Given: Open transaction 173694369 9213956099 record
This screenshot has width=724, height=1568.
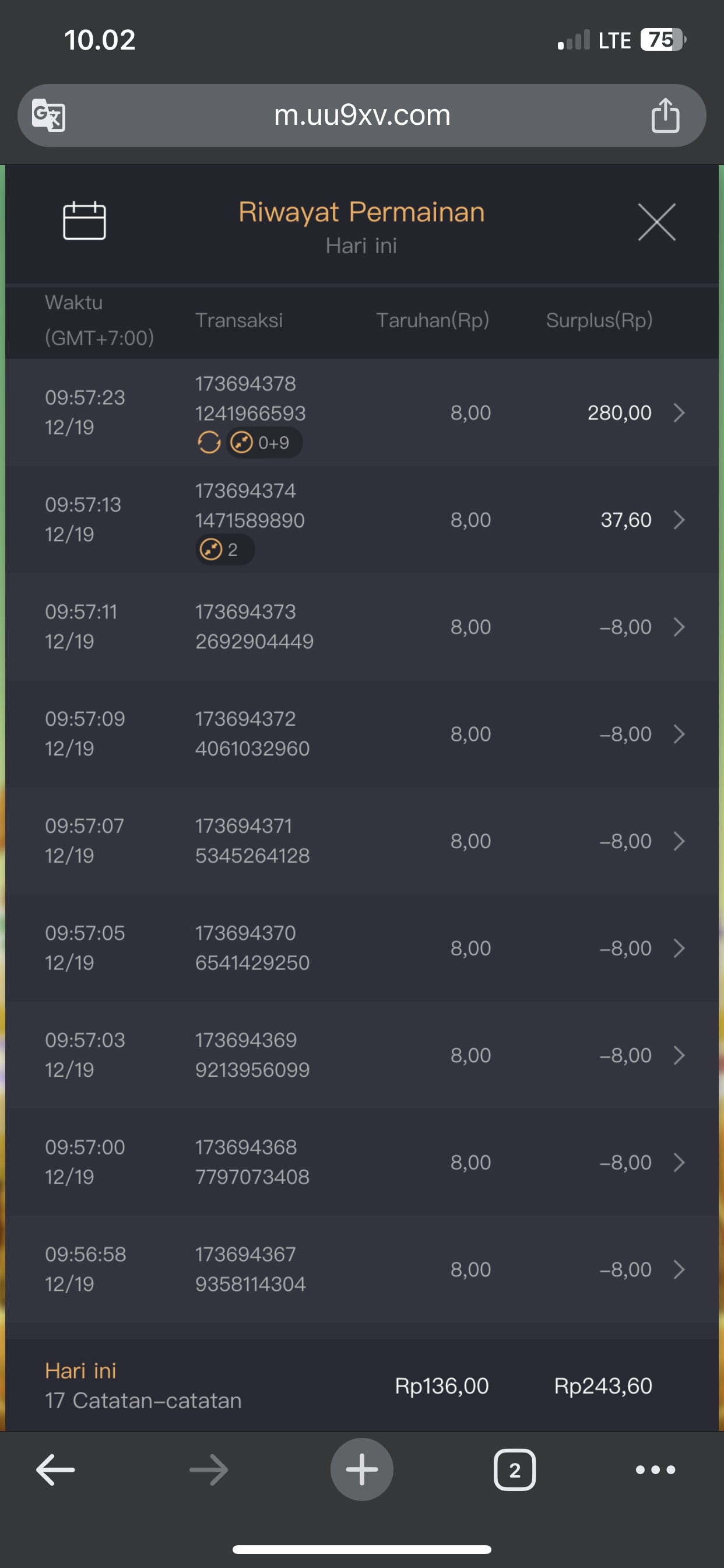Looking at the screenshot, I should tap(252, 1055).
